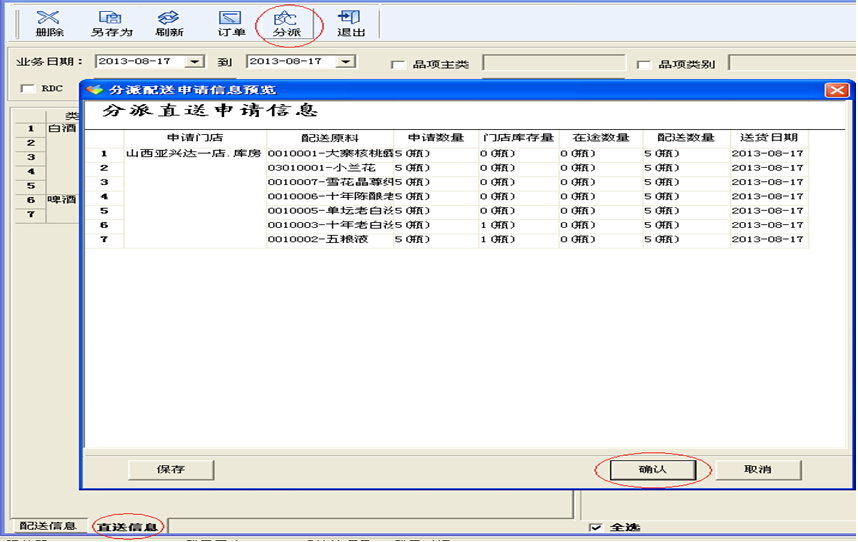
Task: Switch to the 直送信息 tab
Action: (127, 526)
